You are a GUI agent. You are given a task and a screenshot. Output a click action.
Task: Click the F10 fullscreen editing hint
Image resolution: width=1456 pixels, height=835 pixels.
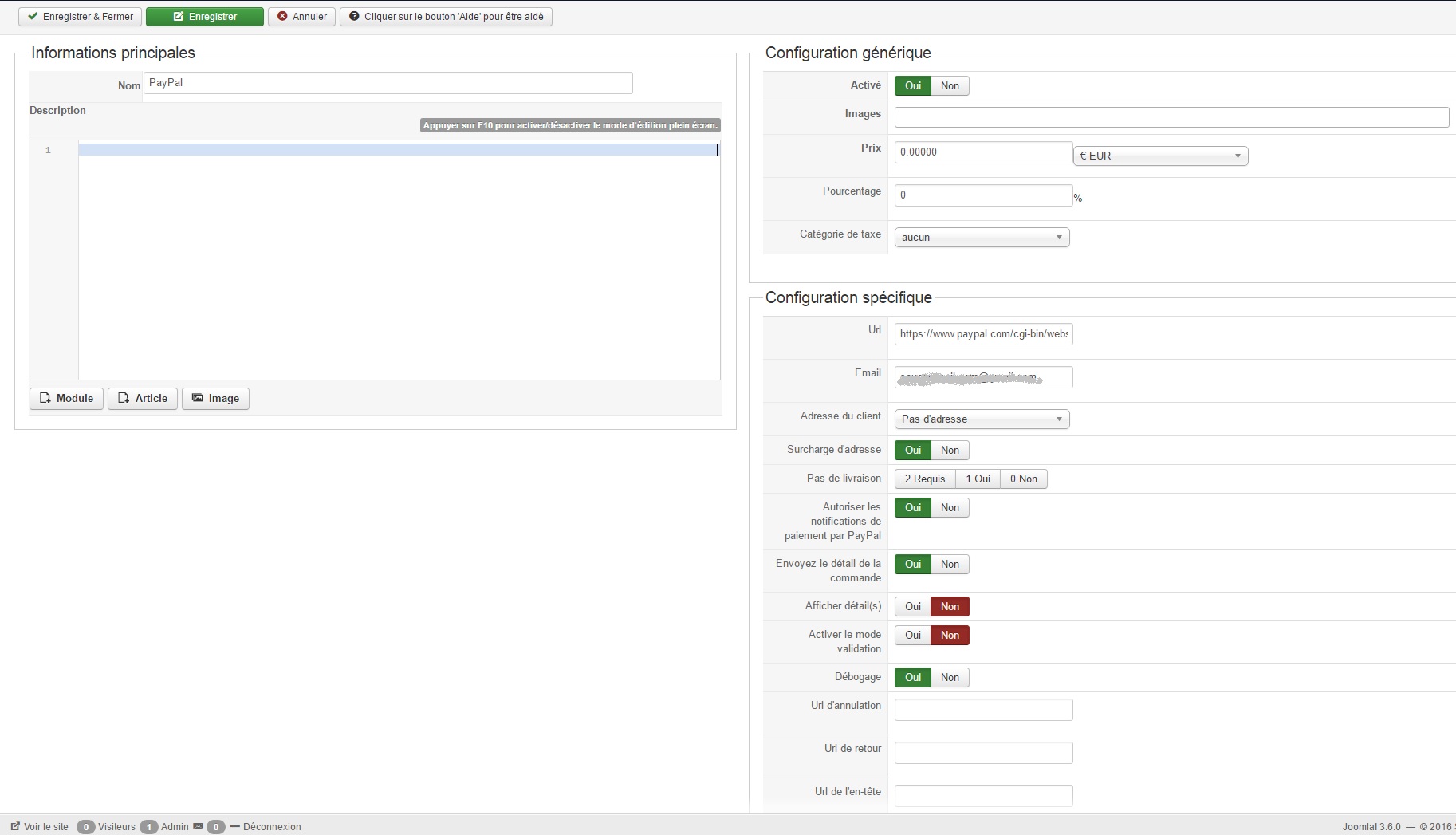tap(570, 125)
